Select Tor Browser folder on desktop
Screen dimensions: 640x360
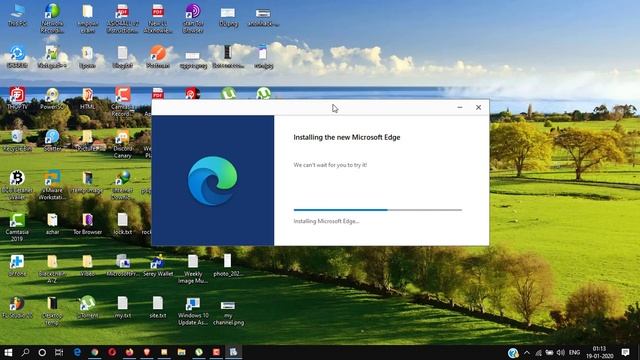coord(87,224)
